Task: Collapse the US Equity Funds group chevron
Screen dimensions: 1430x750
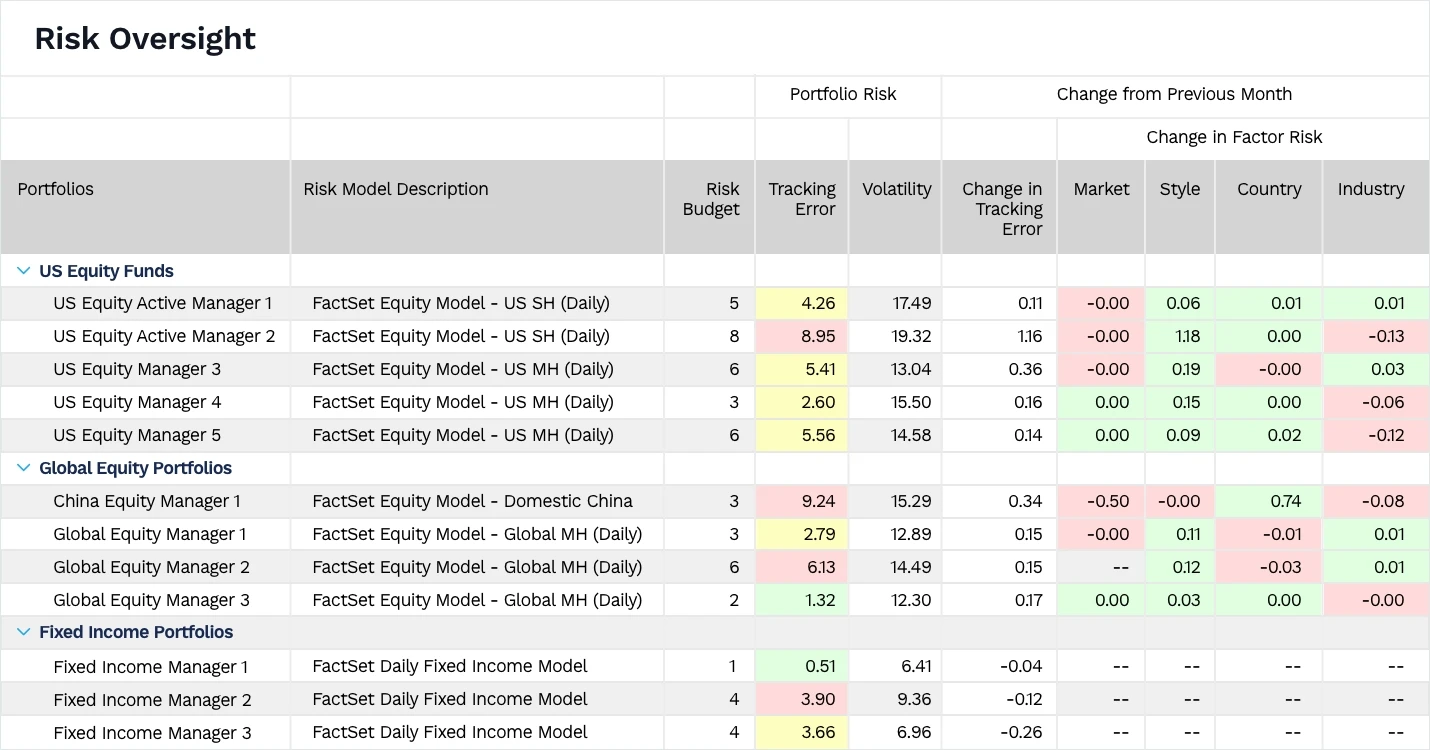Action: tap(22, 270)
